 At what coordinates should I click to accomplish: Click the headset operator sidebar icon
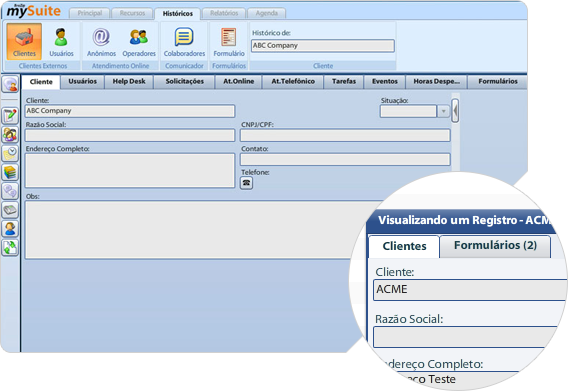click(10, 229)
